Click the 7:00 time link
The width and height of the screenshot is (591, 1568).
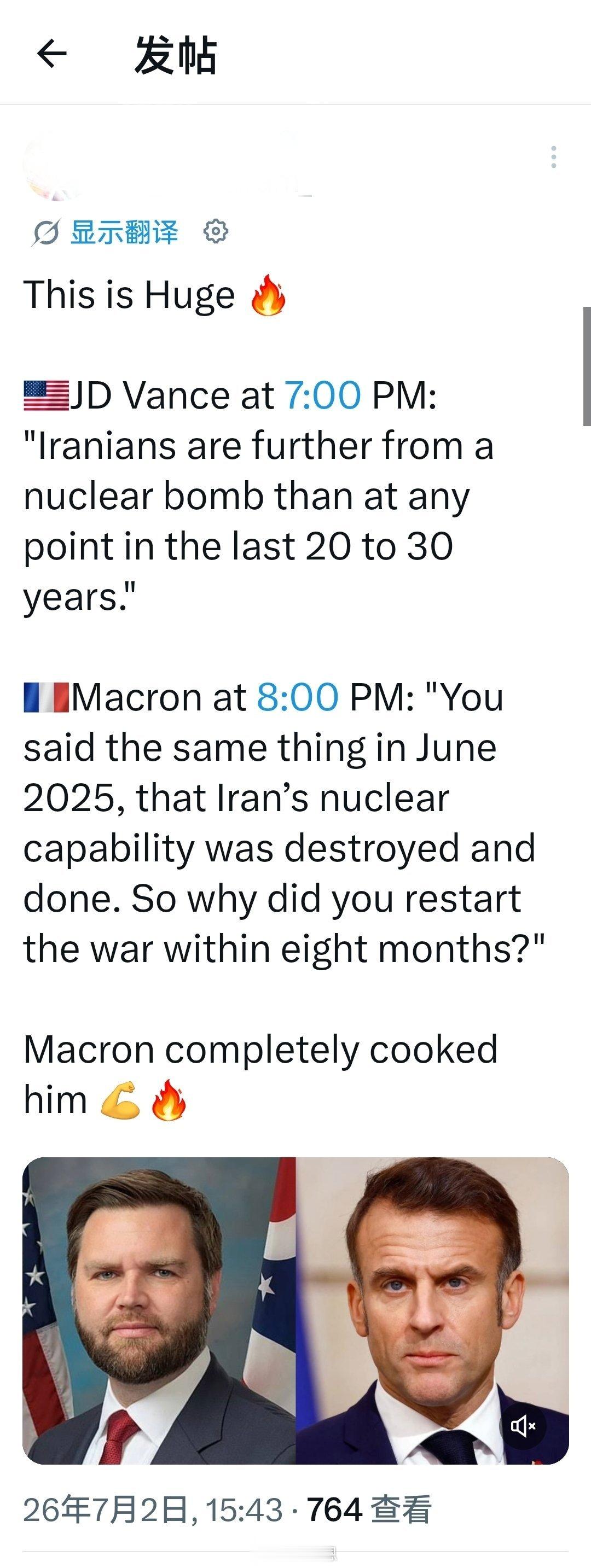coord(322,395)
